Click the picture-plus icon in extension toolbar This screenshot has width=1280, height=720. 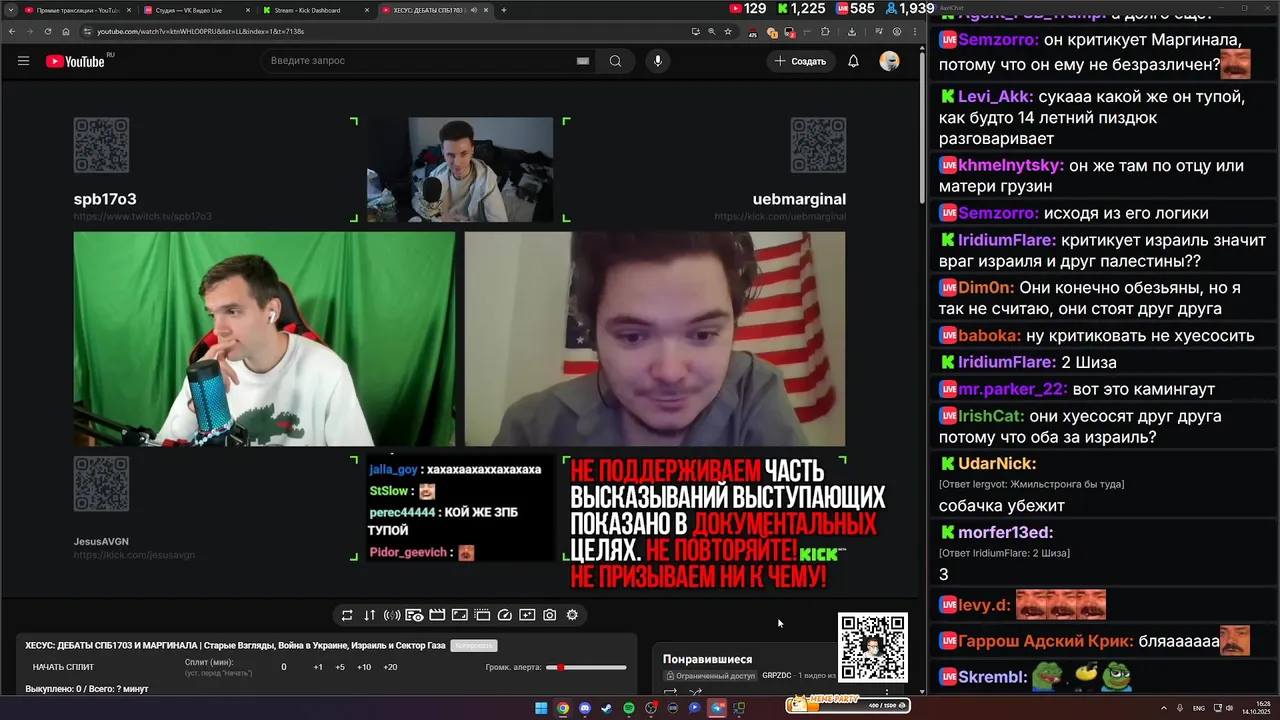[527, 615]
